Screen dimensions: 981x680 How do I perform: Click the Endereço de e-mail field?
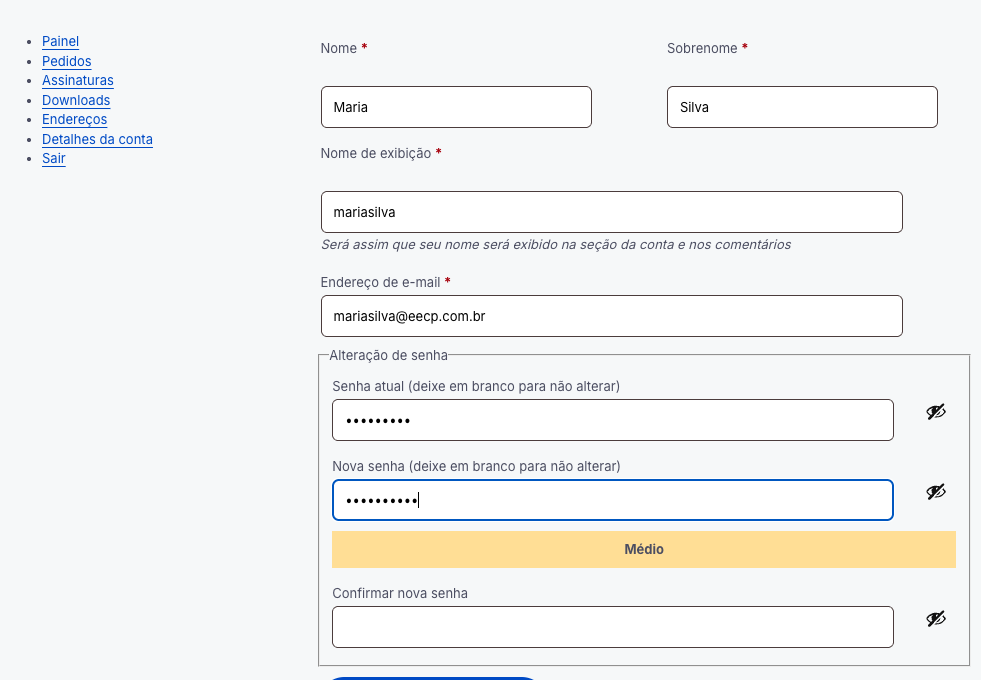point(612,316)
